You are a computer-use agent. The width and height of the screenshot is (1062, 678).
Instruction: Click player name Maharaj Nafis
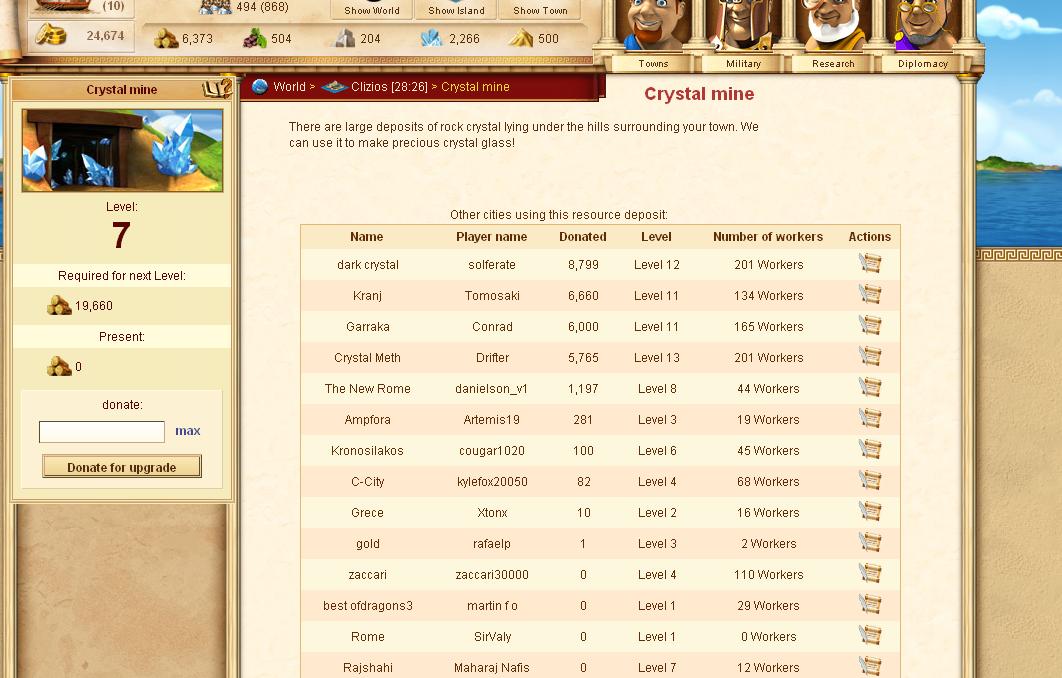[x=492, y=668]
